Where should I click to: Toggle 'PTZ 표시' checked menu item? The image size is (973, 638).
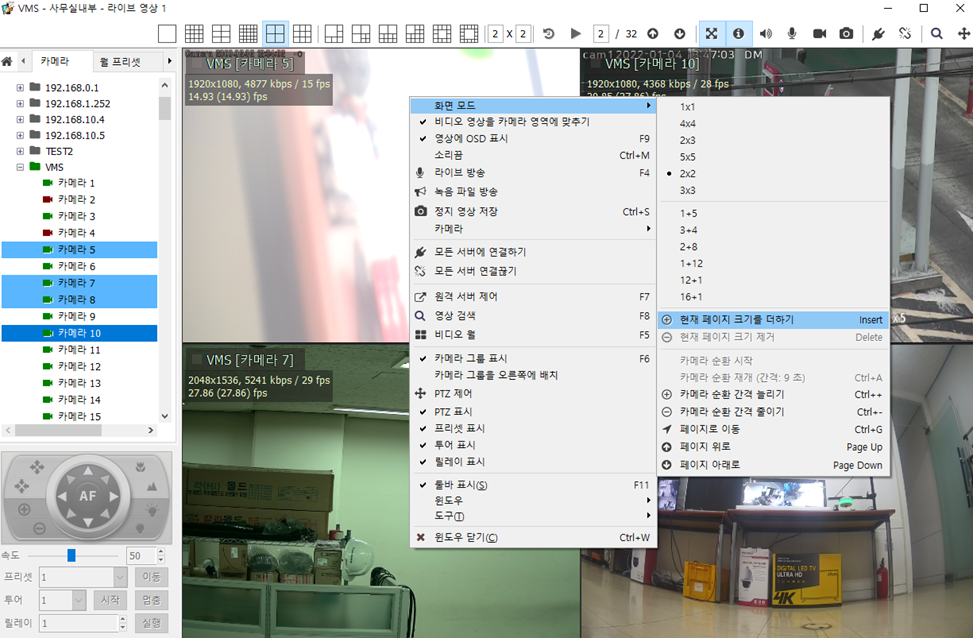click(x=452, y=411)
